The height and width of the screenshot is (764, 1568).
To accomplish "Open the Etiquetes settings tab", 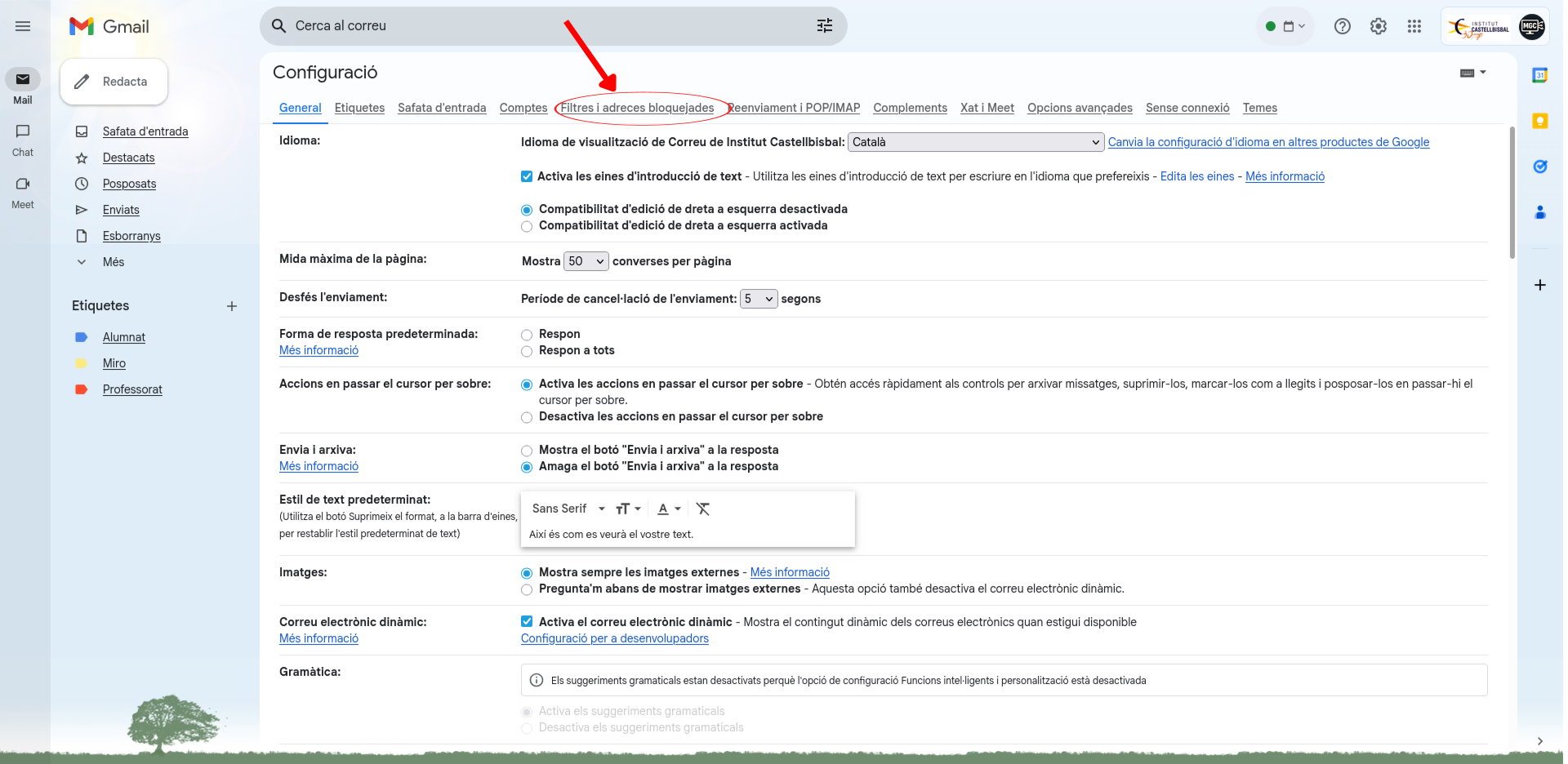I will (359, 108).
